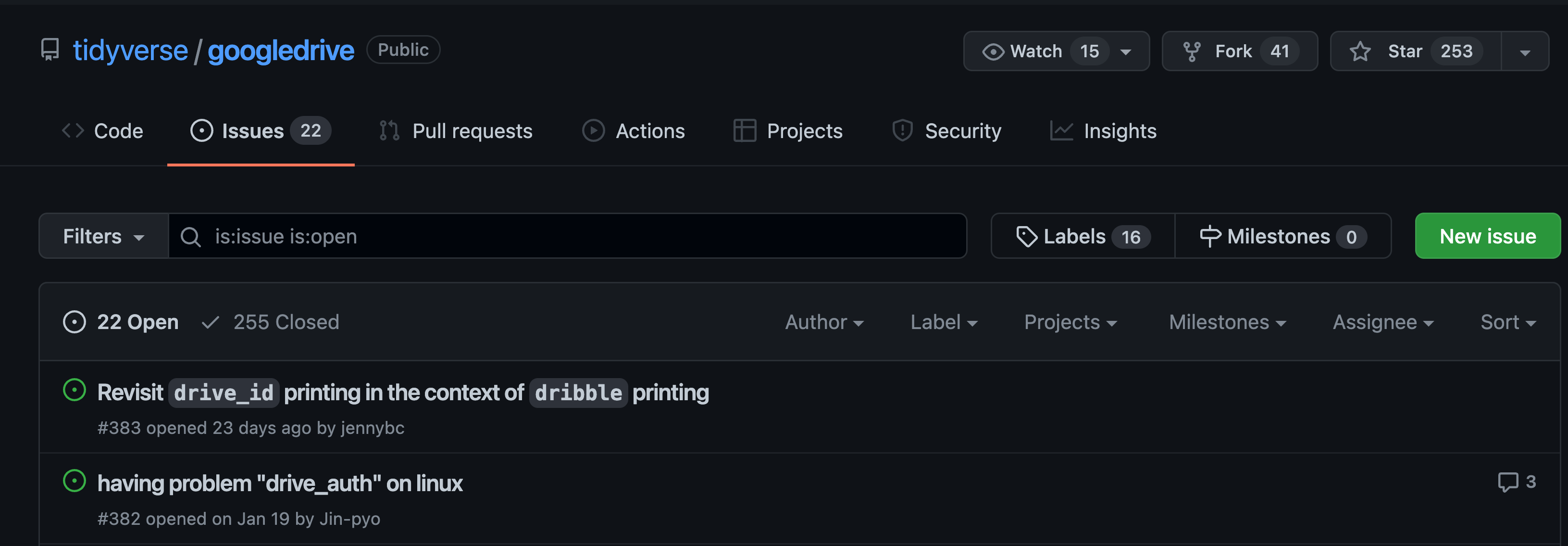1568x546 pixels.
Task: Toggle to show 255 Closed issues
Action: [271, 322]
